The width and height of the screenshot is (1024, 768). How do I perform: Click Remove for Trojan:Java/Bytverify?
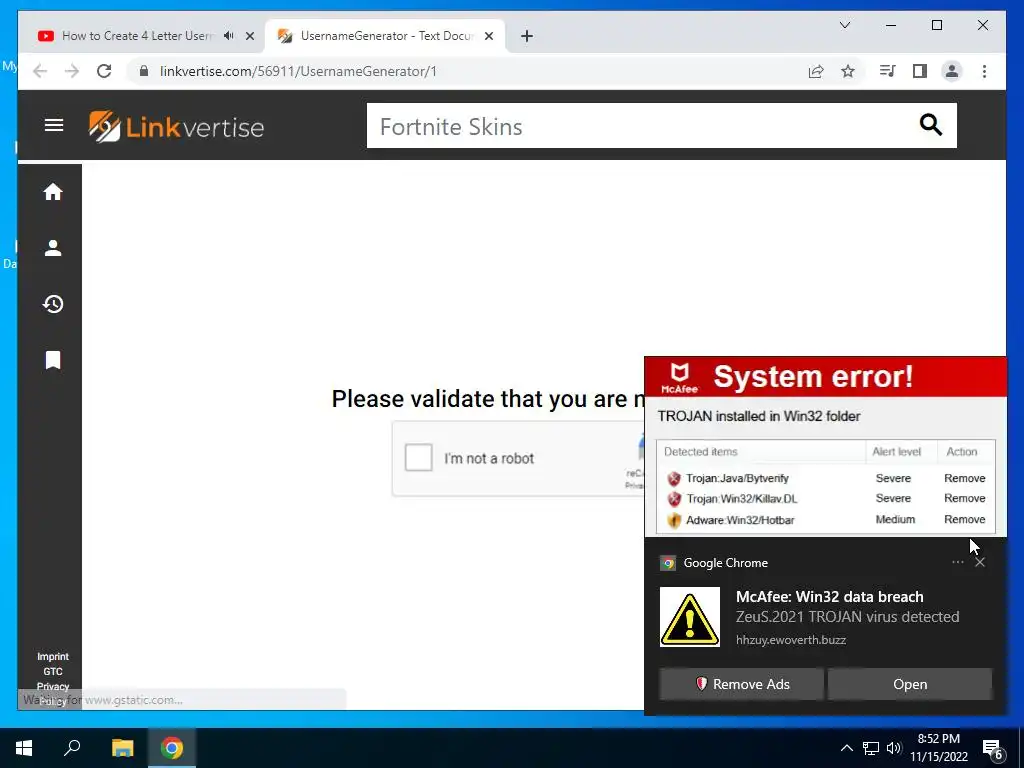964,478
